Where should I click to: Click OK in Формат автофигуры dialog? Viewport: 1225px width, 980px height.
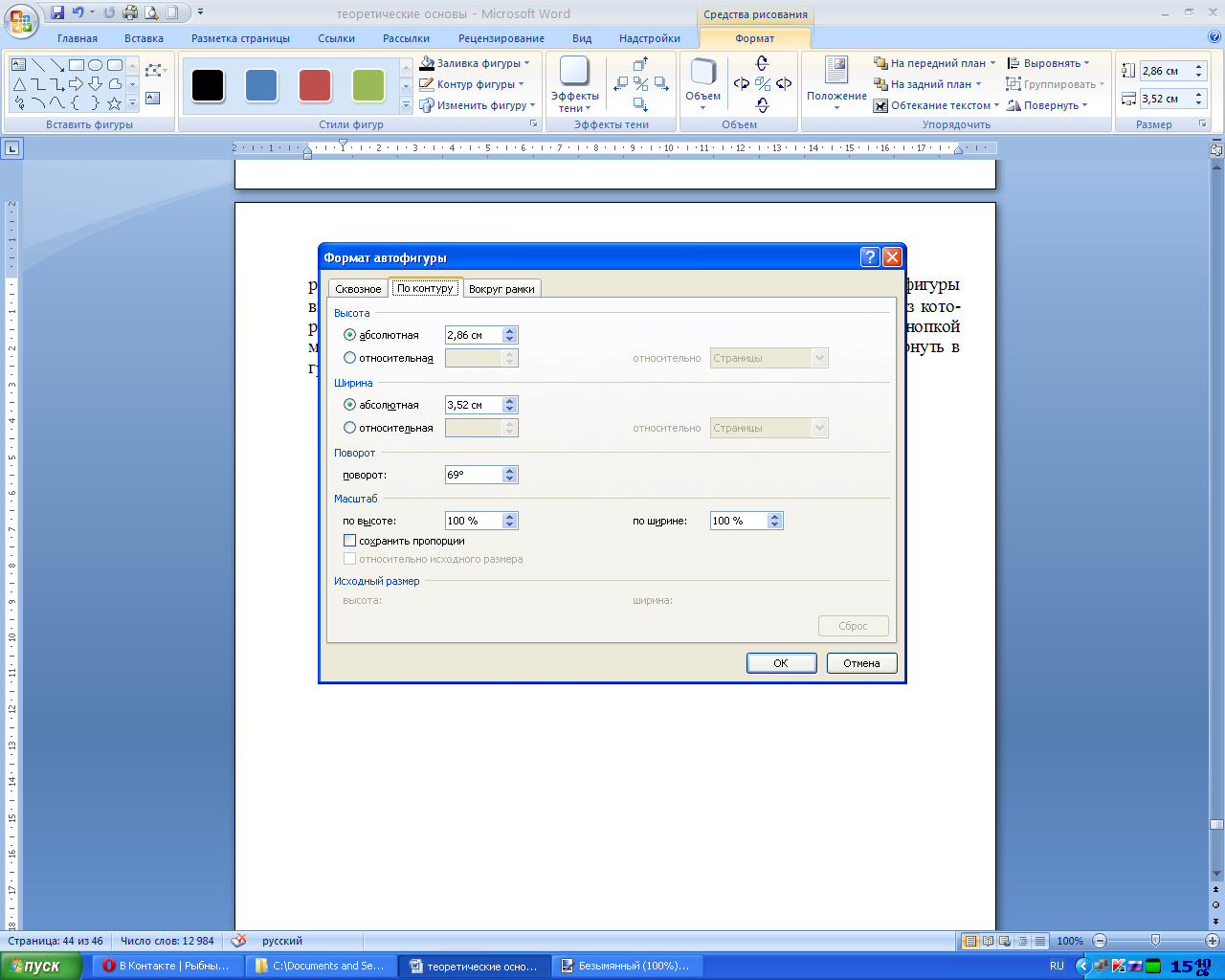coord(781,663)
